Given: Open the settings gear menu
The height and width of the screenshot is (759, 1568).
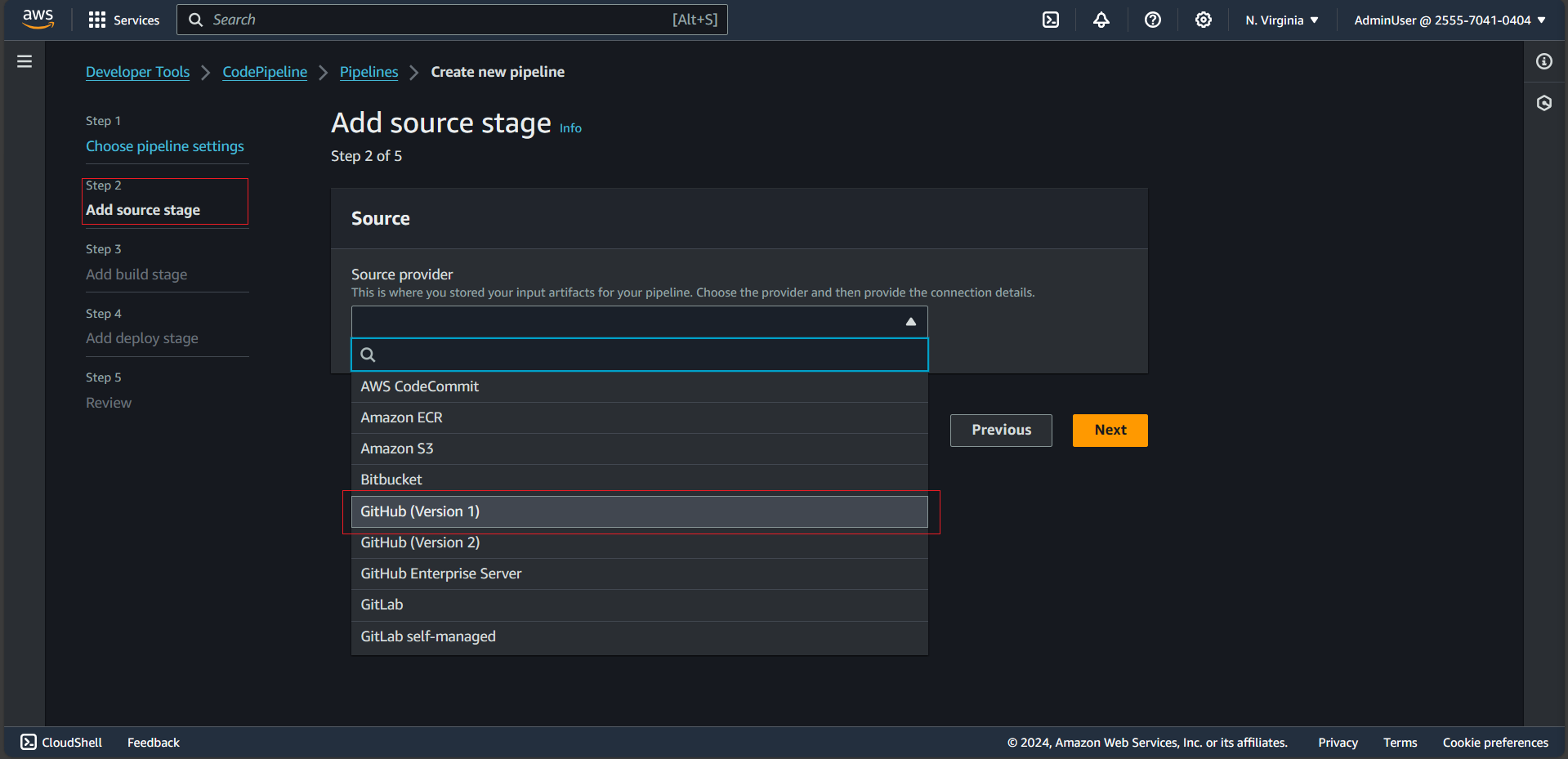Looking at the screenshot, I should click(1204, 20).
